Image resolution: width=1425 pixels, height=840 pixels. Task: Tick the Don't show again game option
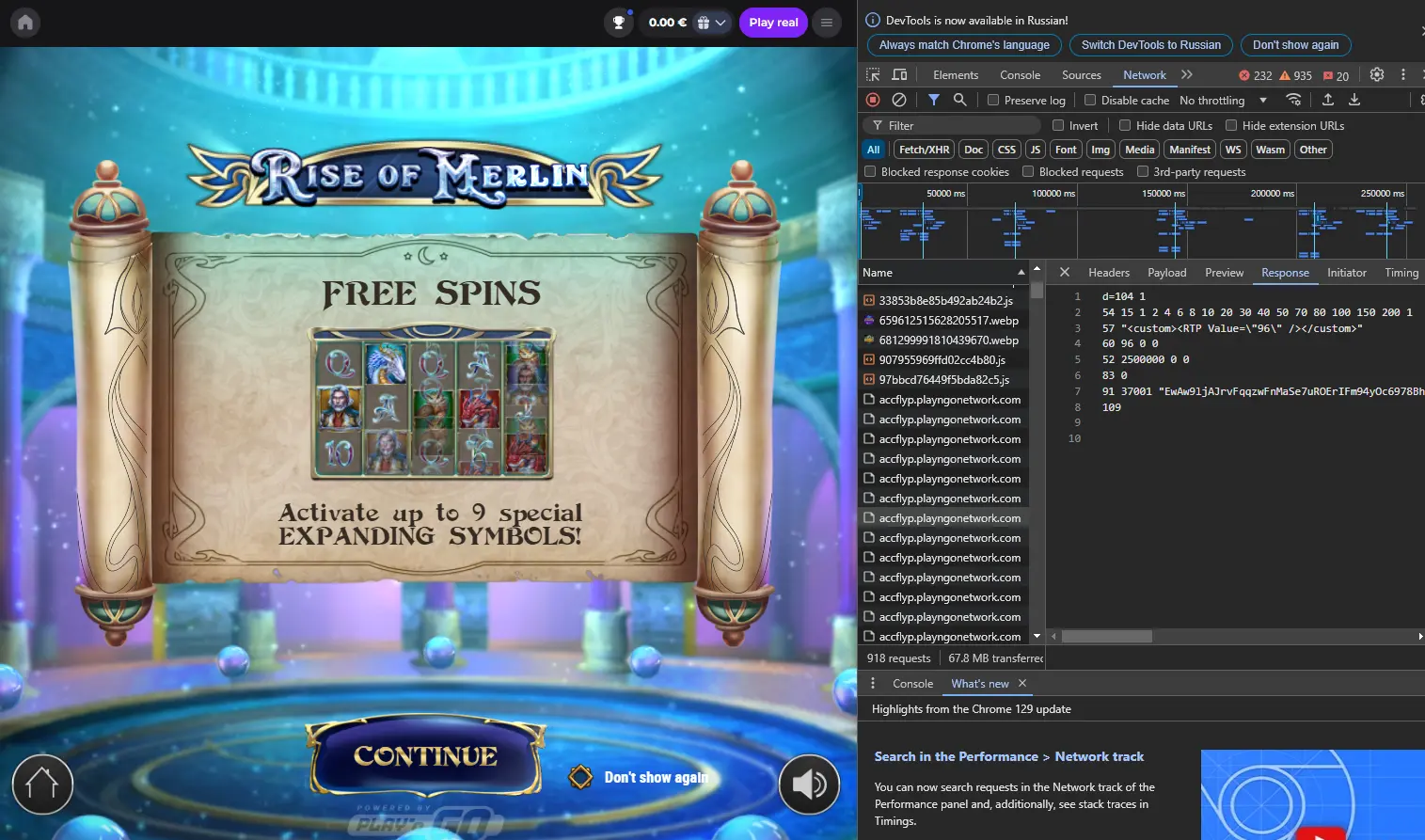[x=580, y=777]
